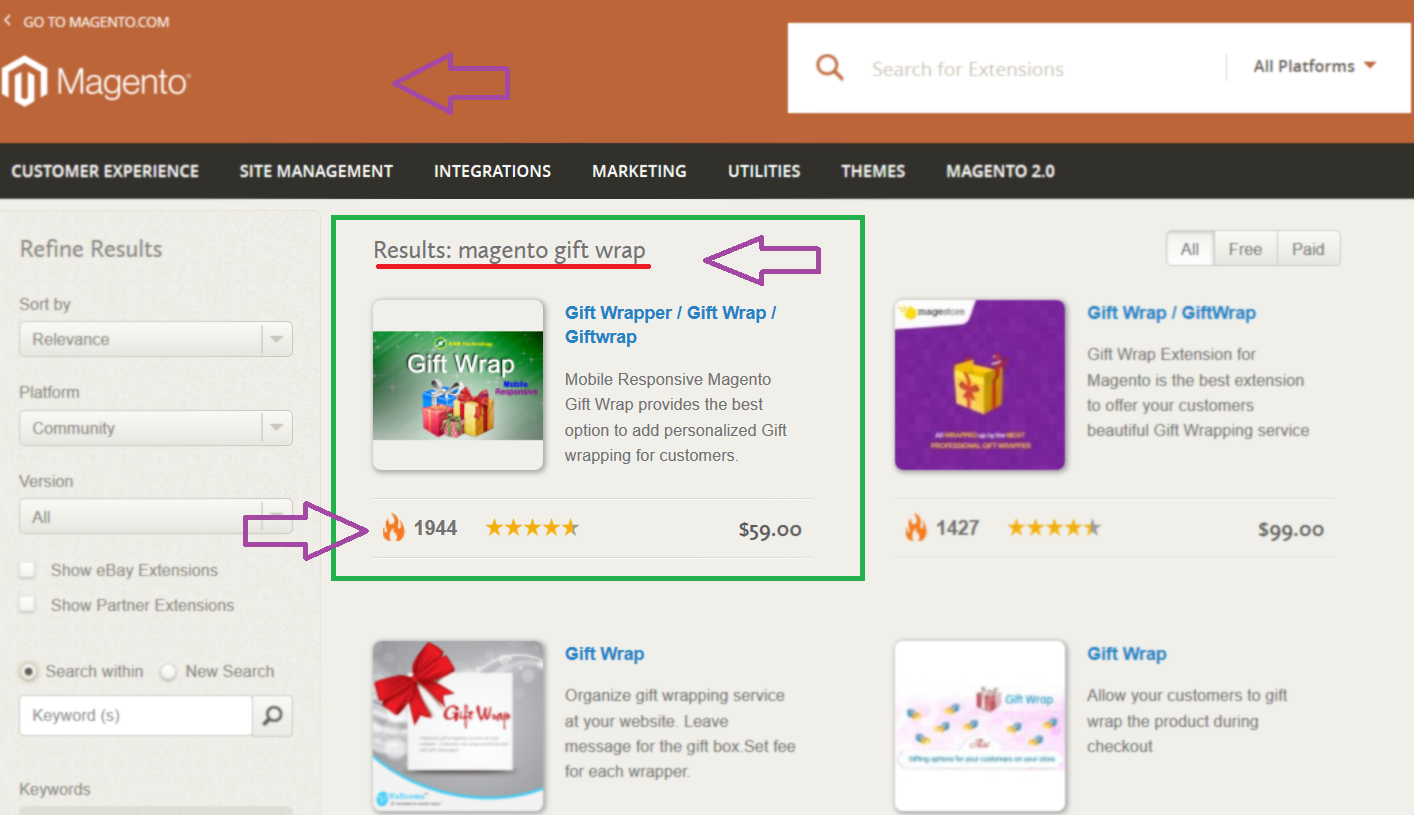Select the New Search radio button

pyautogui.click(x=167, y=671)
